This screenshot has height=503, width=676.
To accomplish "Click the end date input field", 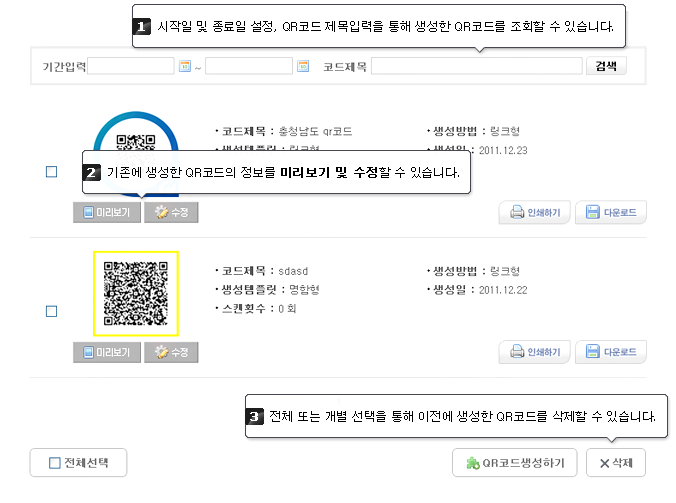I will (x=249, y=66).
